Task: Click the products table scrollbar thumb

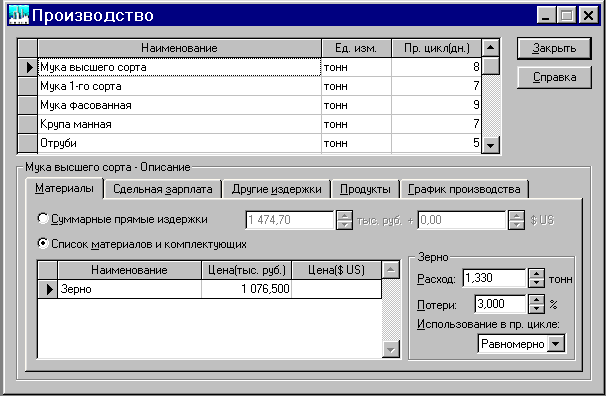Action: [x=491, y=66]
